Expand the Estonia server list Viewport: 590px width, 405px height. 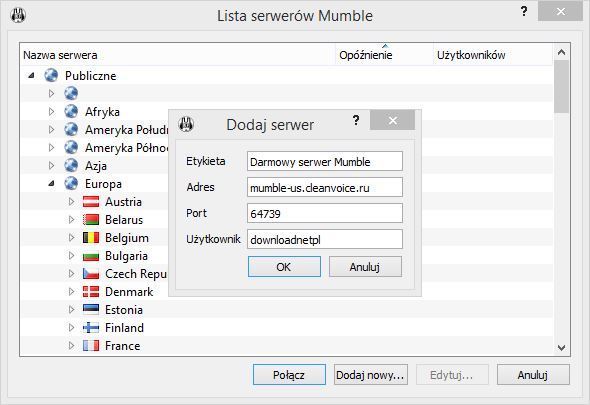click(x=71, y=309)
